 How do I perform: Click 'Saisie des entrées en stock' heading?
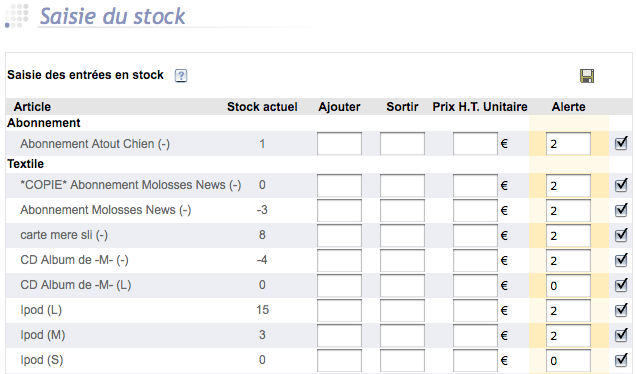(x=85, y=75)
